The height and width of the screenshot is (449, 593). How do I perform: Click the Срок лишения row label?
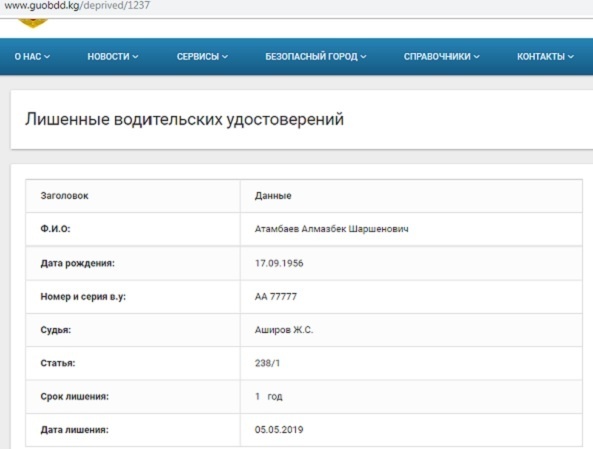75,396
